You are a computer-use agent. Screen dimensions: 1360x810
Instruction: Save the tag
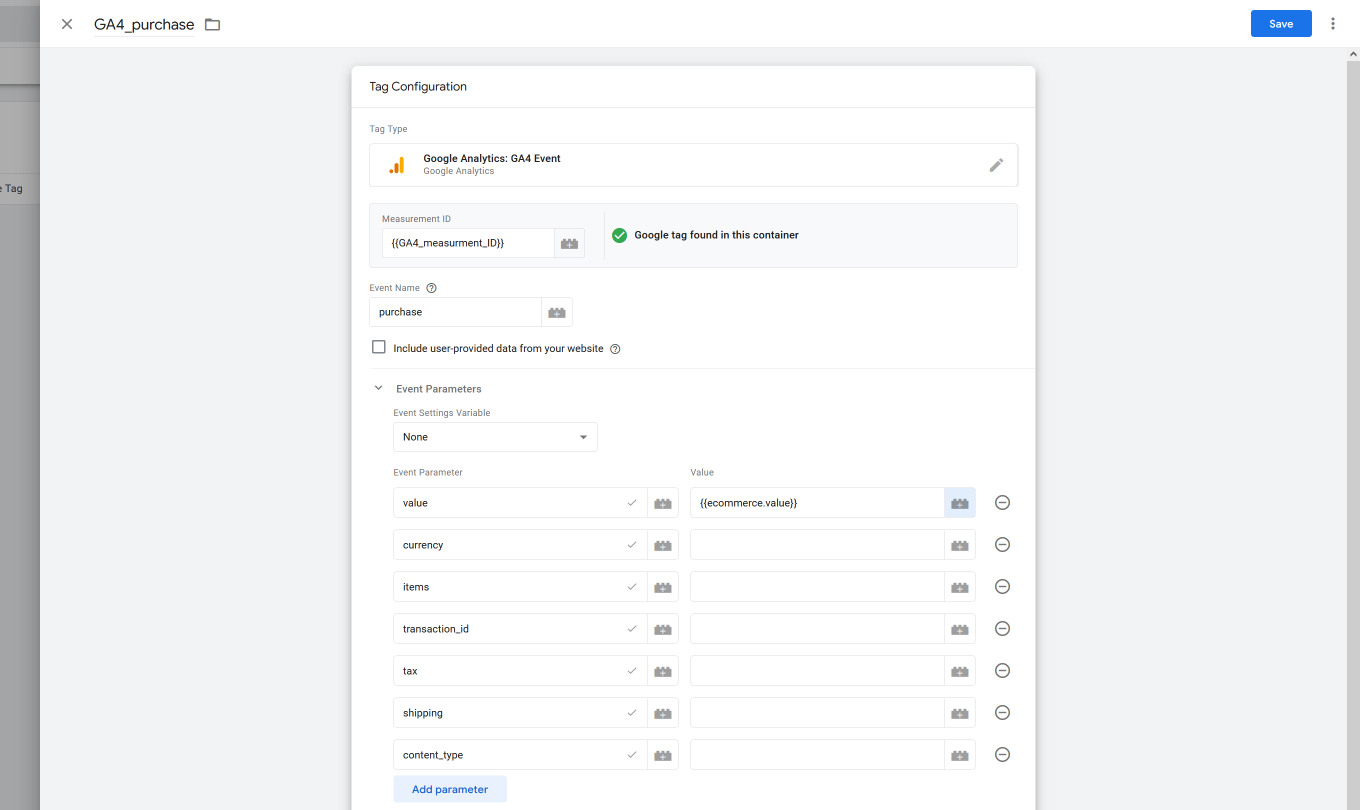coord(1281,24)
